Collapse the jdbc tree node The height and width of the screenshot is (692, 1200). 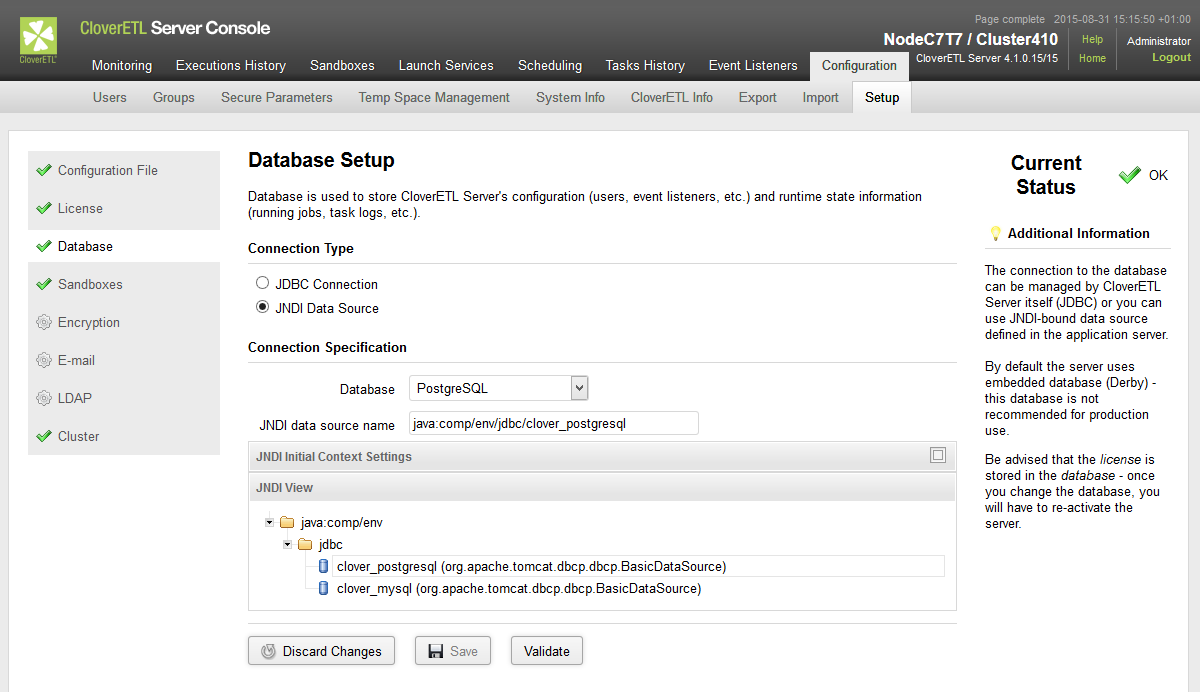pos(288,544)
